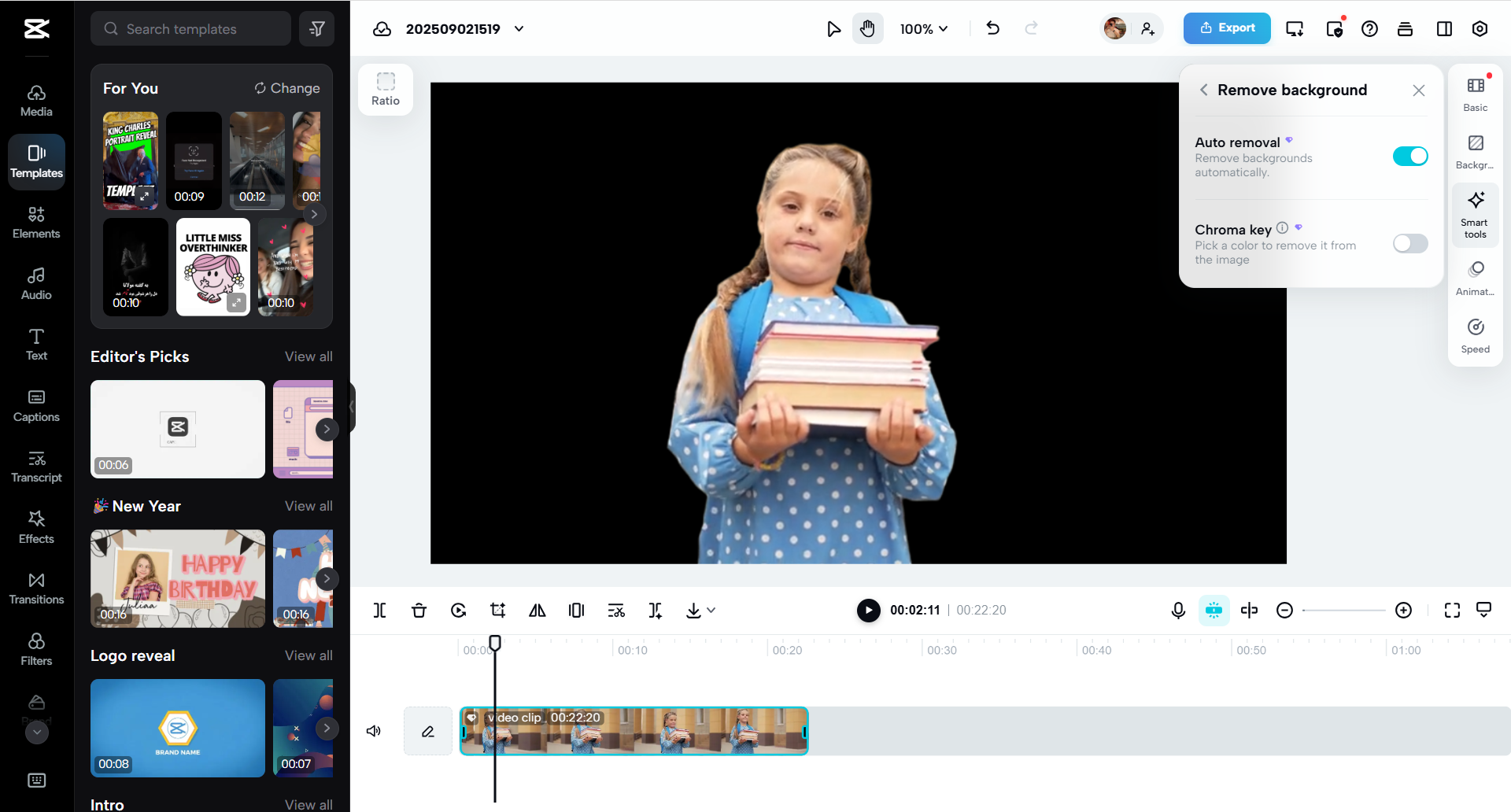
Task: Click the track edit pencil button
Action: point(428,731)
